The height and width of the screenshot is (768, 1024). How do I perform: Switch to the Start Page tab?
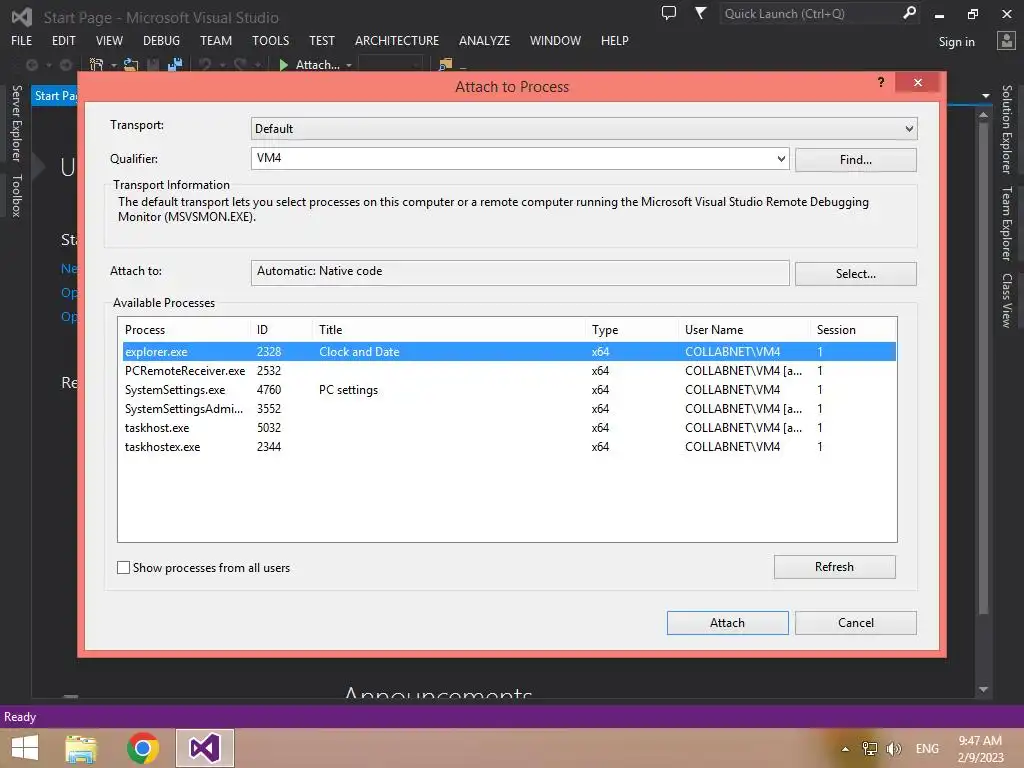55,96
